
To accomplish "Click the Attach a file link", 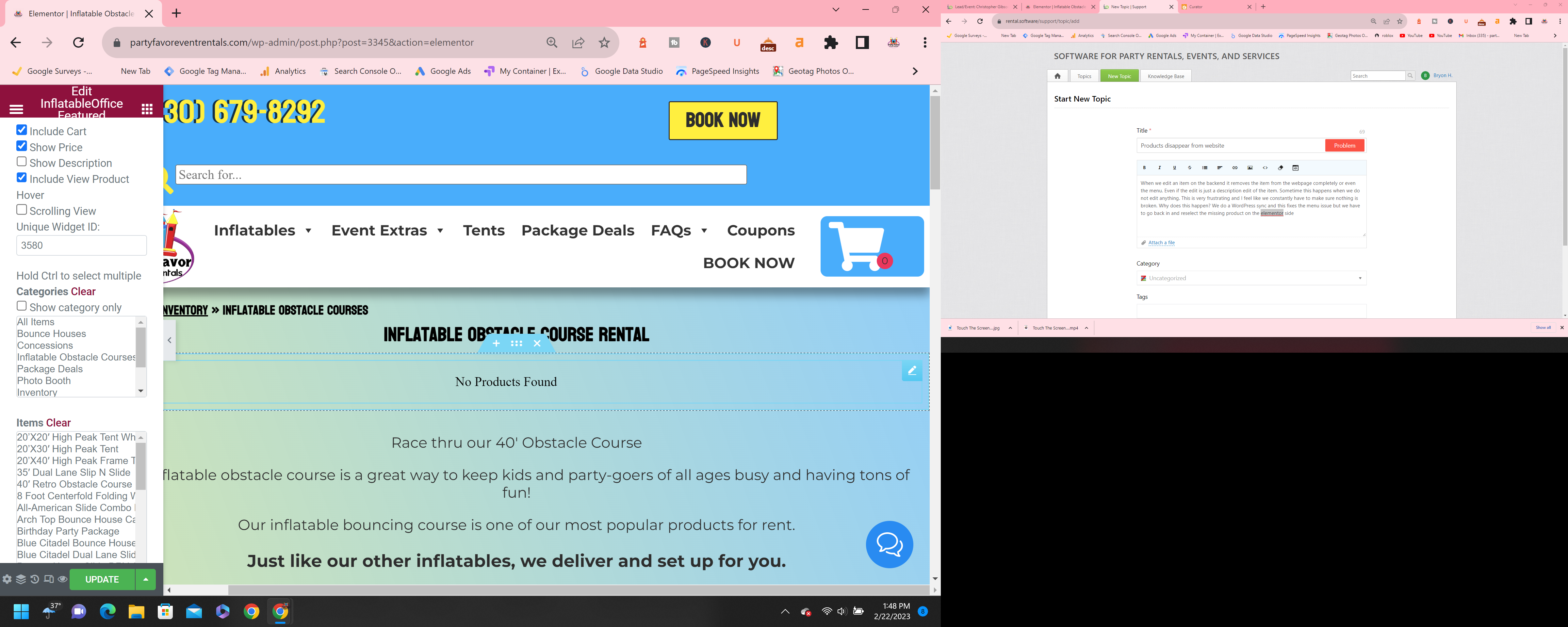I will click(1161, 243).
